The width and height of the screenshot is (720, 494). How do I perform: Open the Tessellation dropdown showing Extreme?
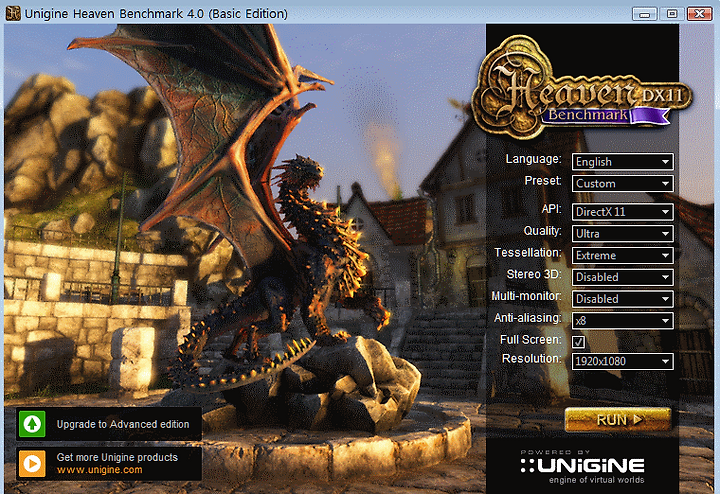[x=623, y=255]
